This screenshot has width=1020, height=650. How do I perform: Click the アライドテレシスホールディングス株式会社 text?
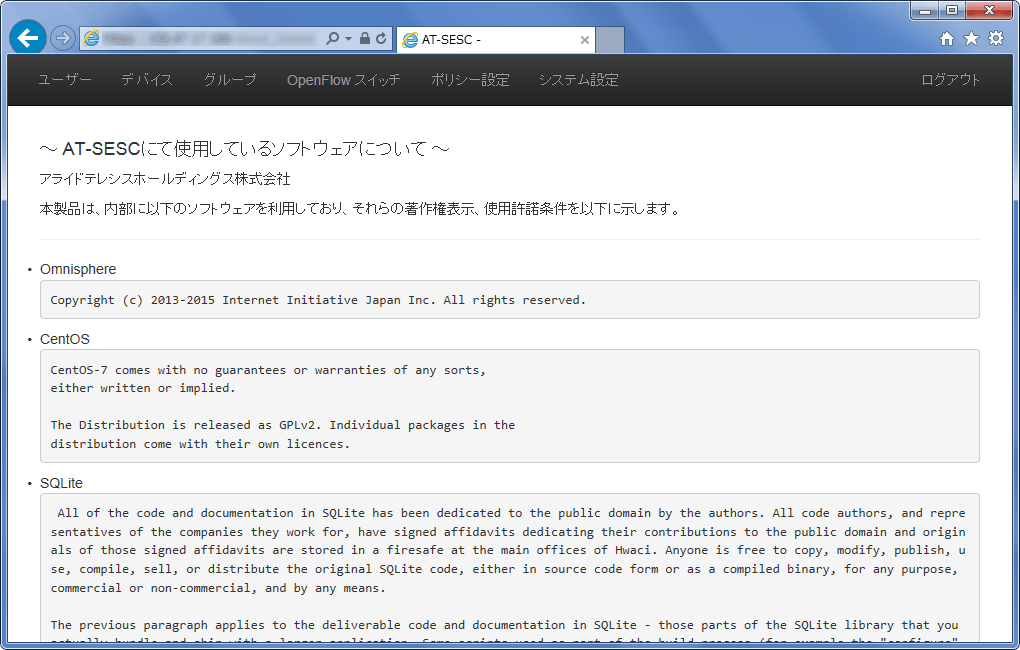click(165, 179)
